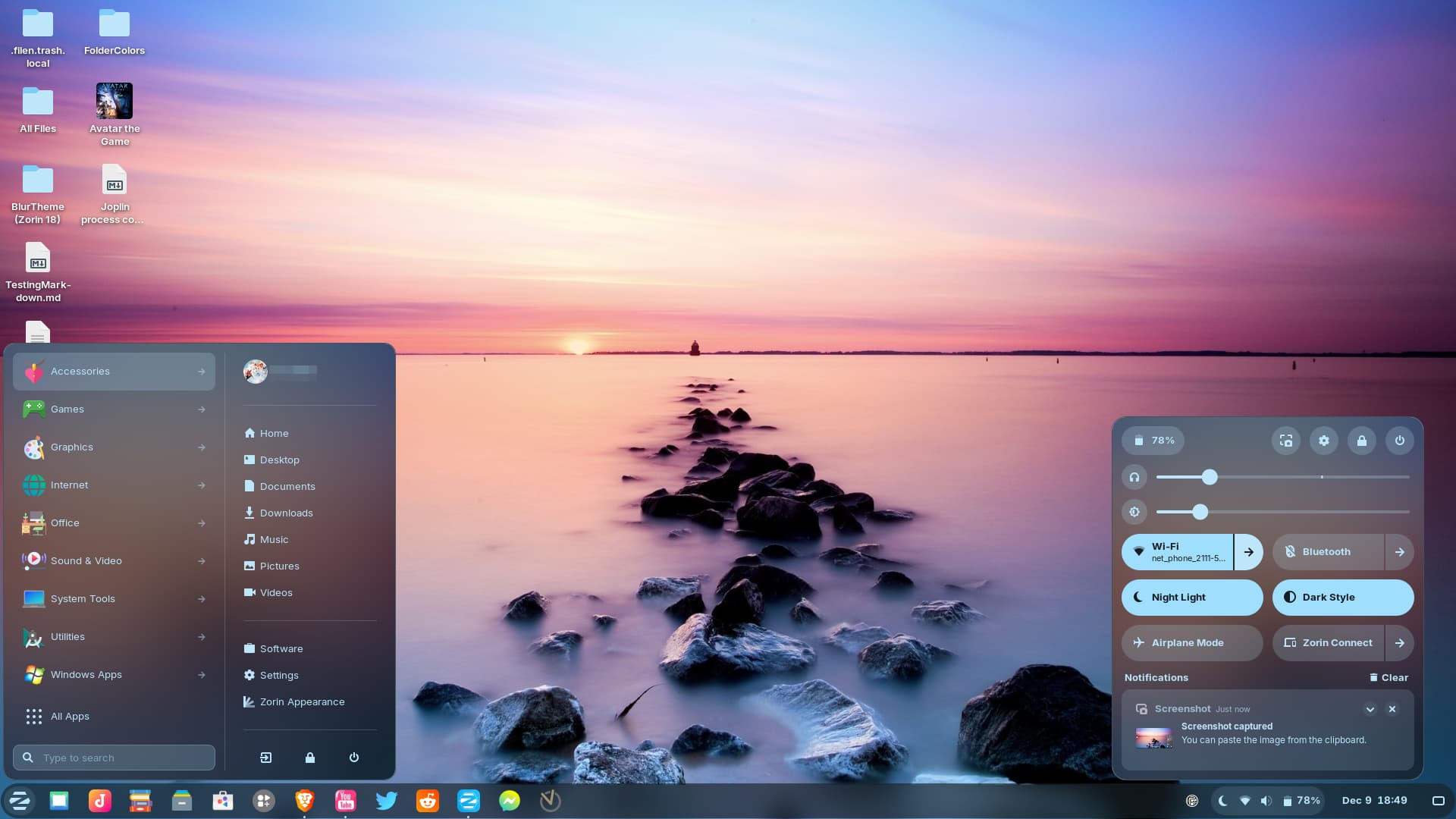The height and width of the screenshot is (819, 1456).
Task: Enable Airplane Mode
Action: tap(1191, 643)
